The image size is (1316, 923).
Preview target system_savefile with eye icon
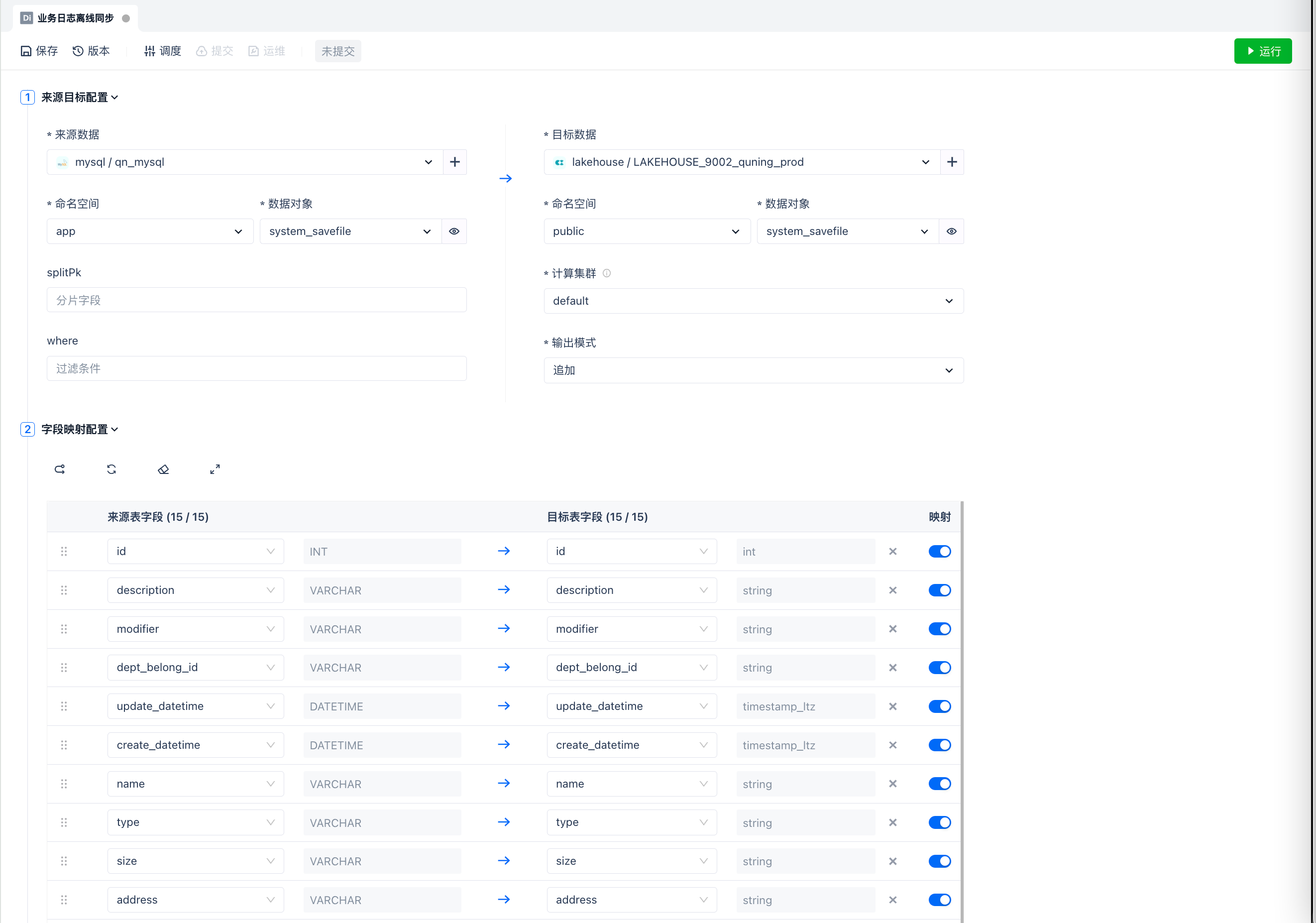[951, 231]
